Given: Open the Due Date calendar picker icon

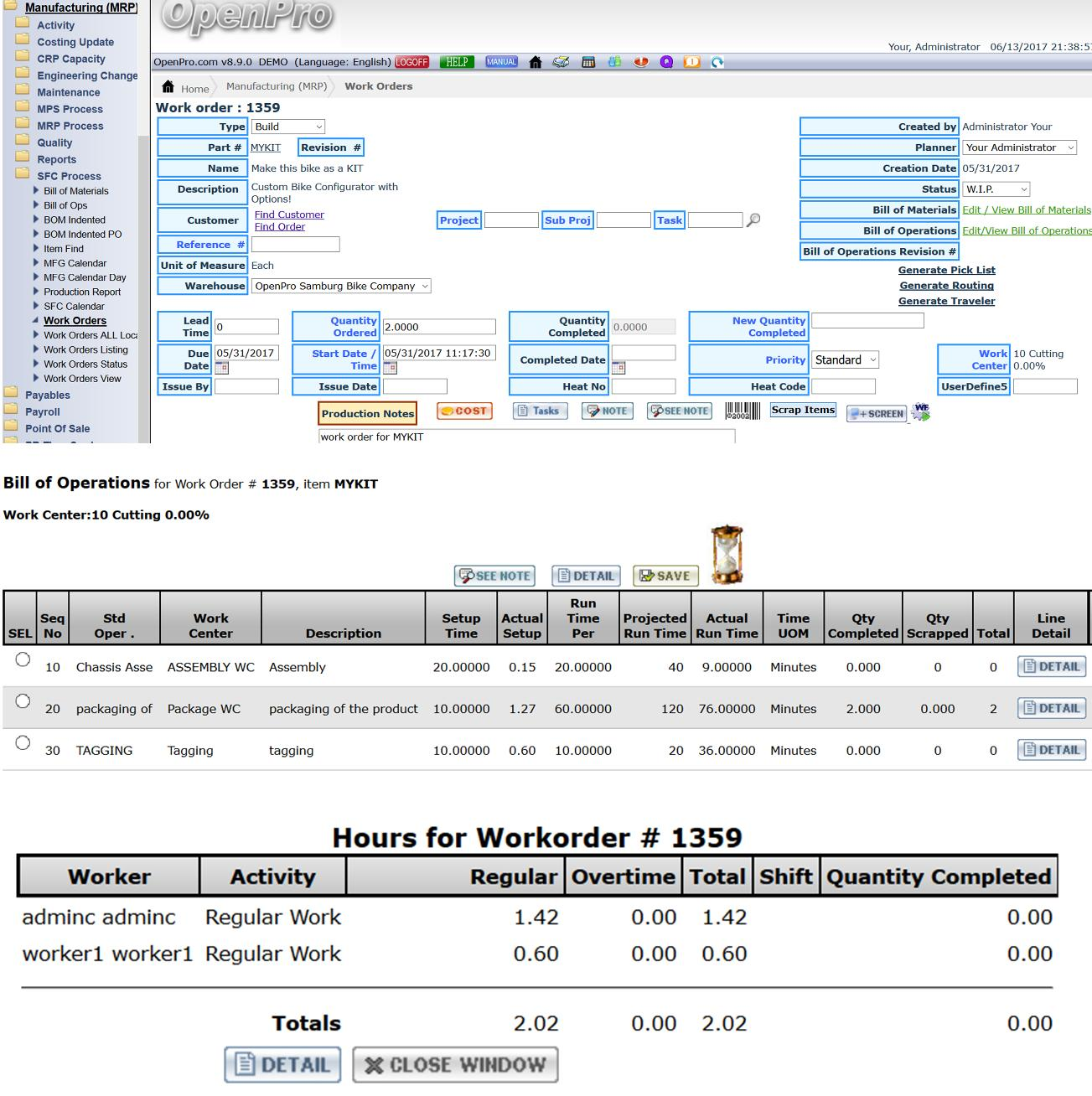Looking at the screenshot, I should pyautogui.click(x=221, y=368).
